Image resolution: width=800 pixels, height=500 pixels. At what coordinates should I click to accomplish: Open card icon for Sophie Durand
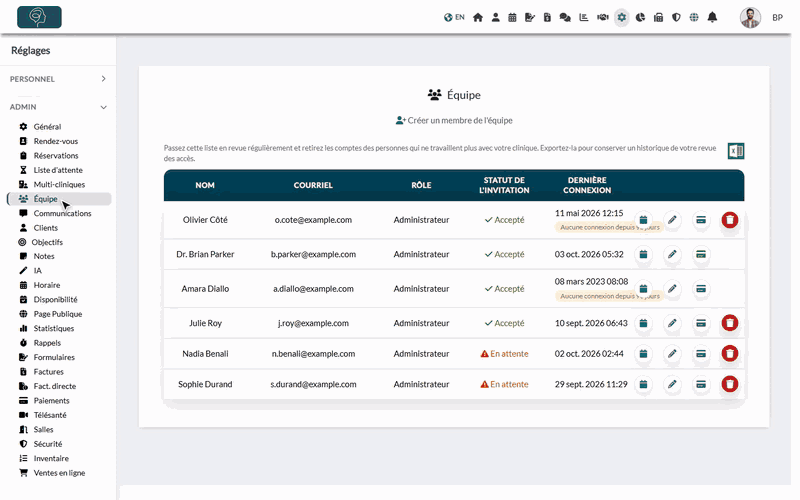click(x=701, y=384)
